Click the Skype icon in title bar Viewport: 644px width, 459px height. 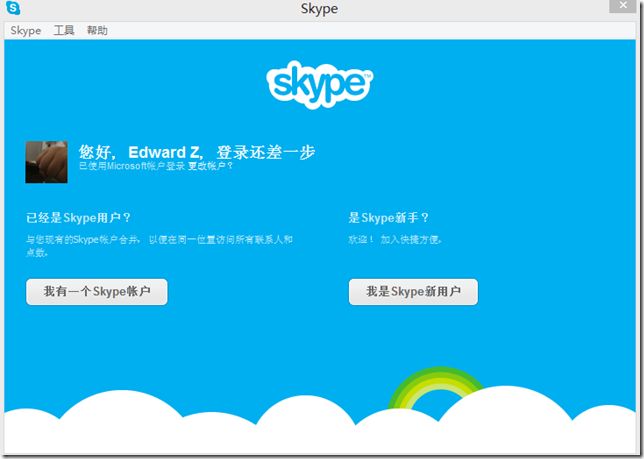click(13, 8)
